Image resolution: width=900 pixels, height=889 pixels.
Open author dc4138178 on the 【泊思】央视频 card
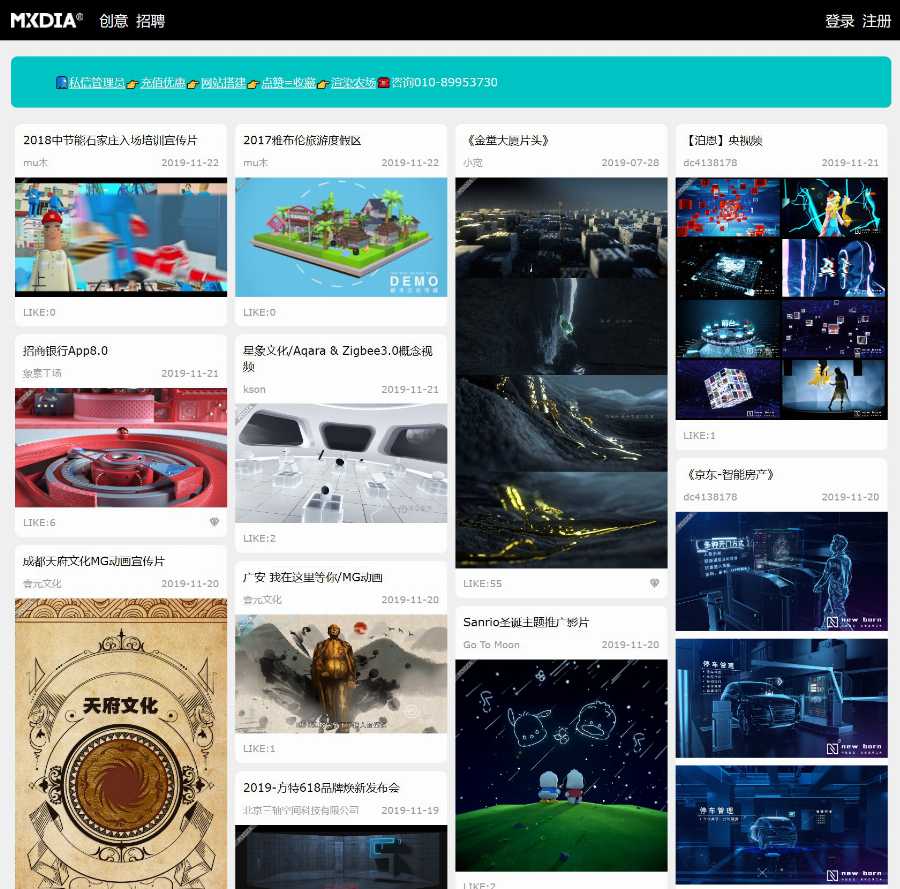click(x=711, y=162)
